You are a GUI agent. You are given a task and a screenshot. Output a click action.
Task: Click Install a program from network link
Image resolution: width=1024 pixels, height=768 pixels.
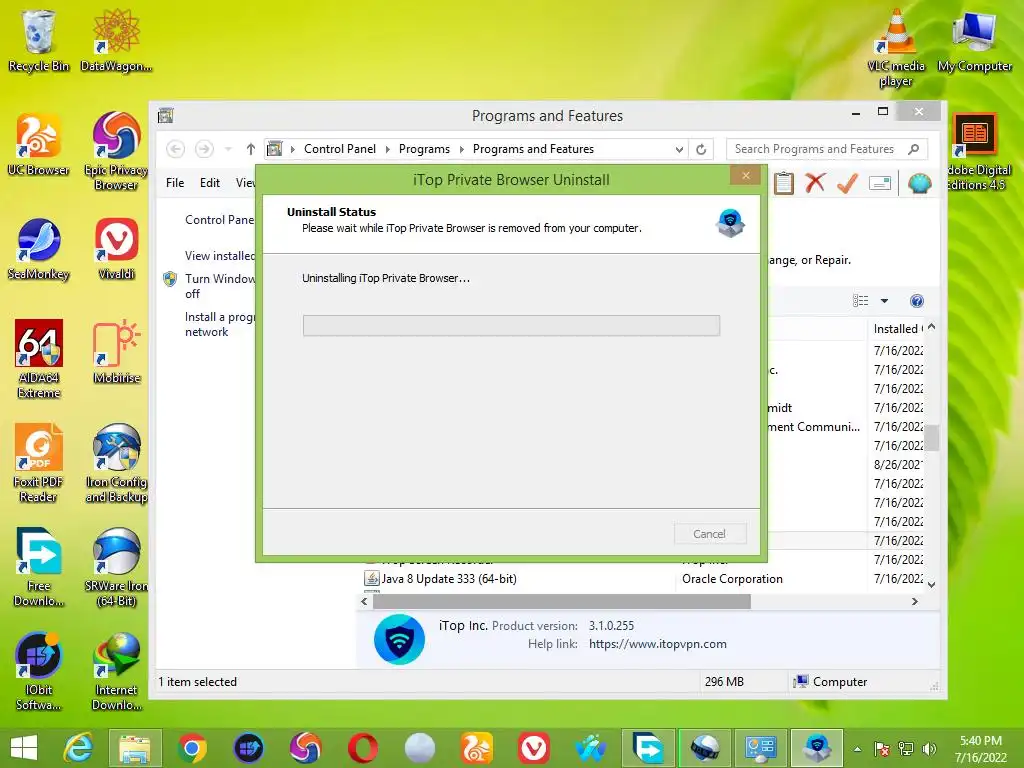(220, 324)
